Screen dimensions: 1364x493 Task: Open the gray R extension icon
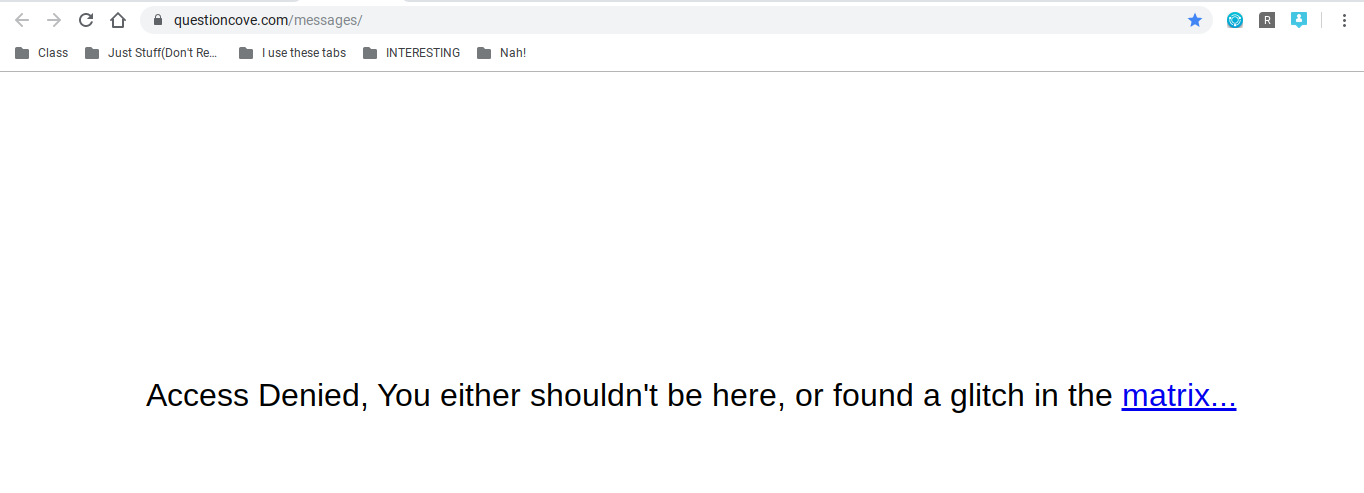tap(1267, 20)
